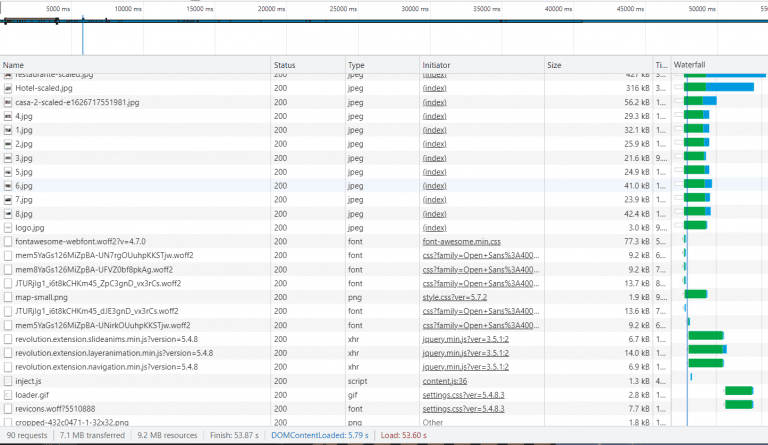Open the content.js:36 initiator link
Image resolution: width=768 pixels, height=445 pixels.
445,381
